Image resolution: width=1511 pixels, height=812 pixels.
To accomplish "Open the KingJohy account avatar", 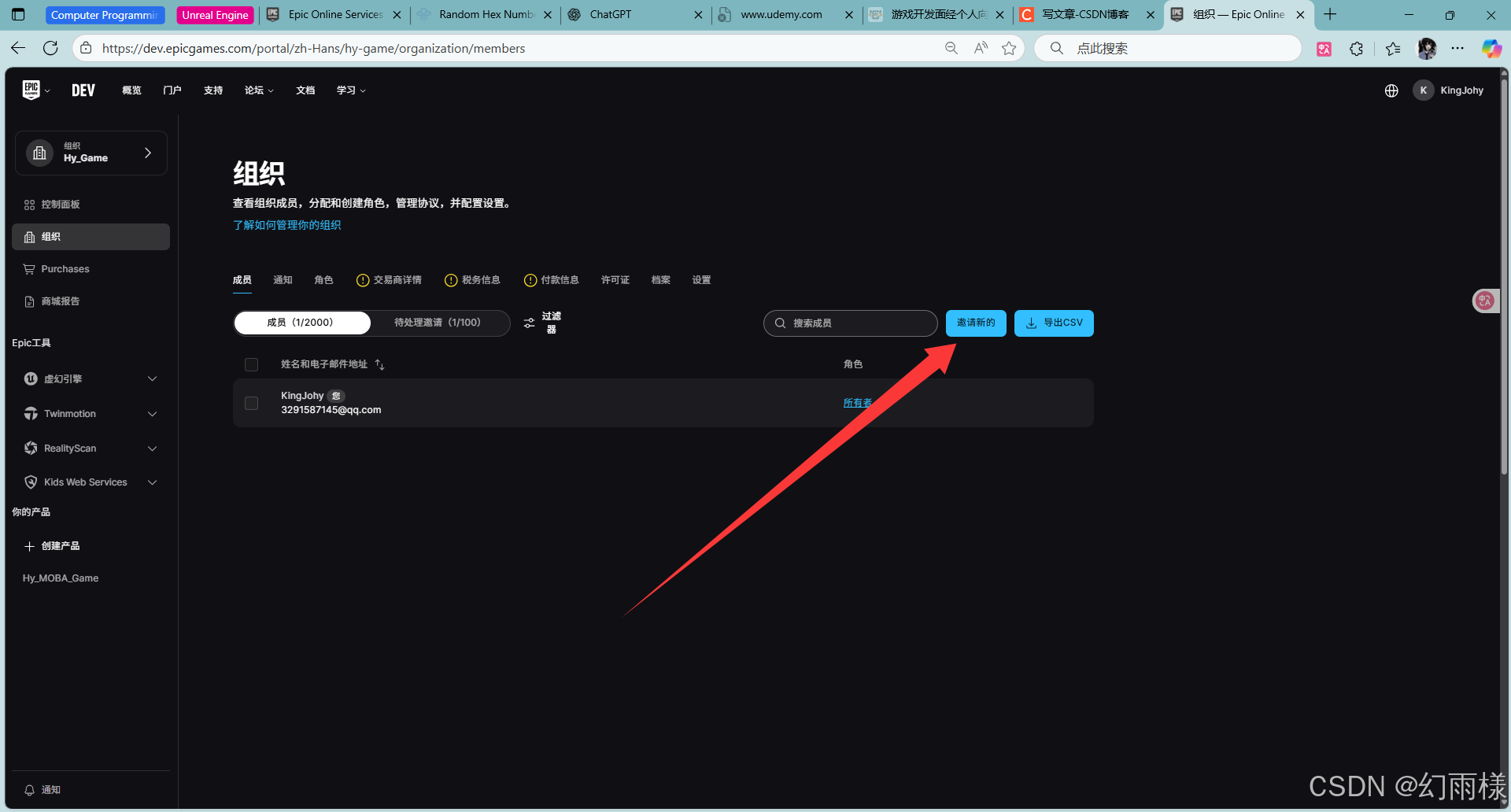I will pyautogui.click(x=1423, y=90).
